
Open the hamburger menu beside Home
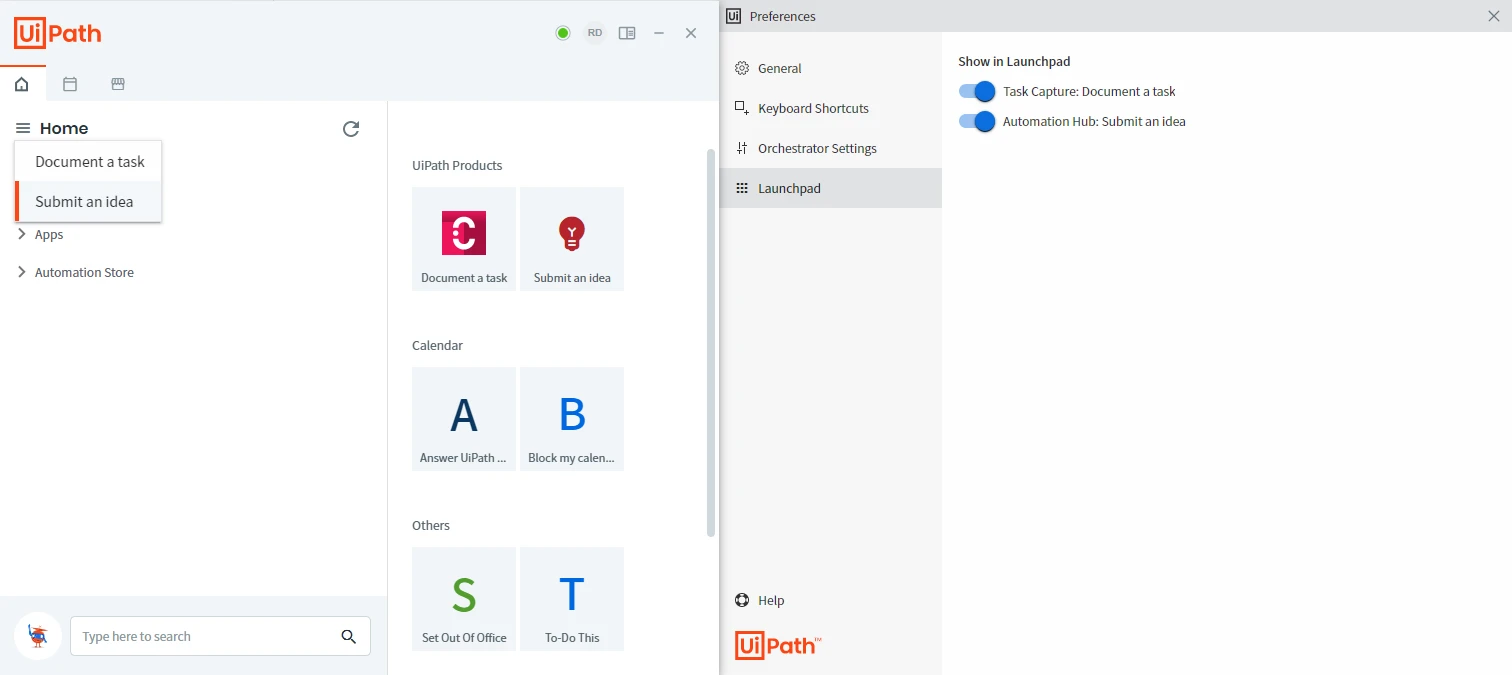click(23, 128)
